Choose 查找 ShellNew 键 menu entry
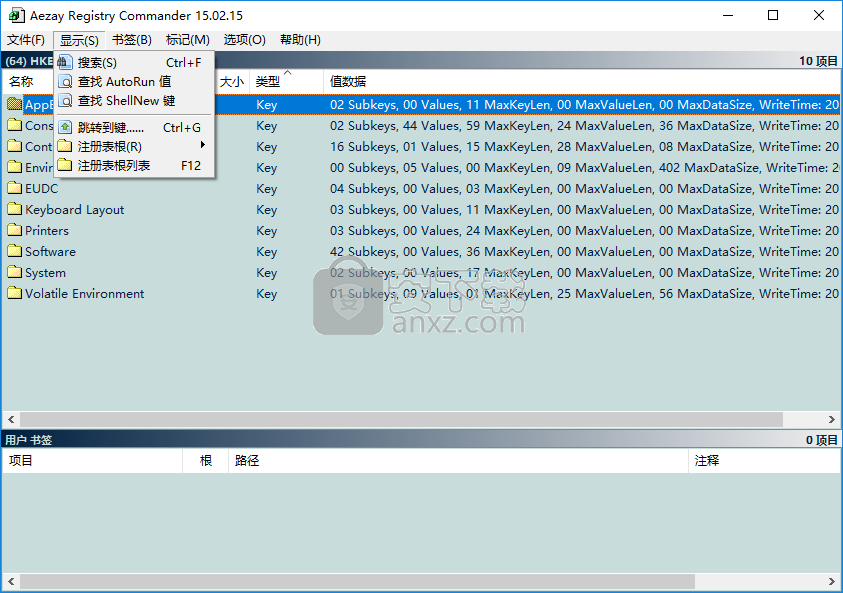Image resolution: width=843 pixels, height=593 pixels. pos(134,101)
